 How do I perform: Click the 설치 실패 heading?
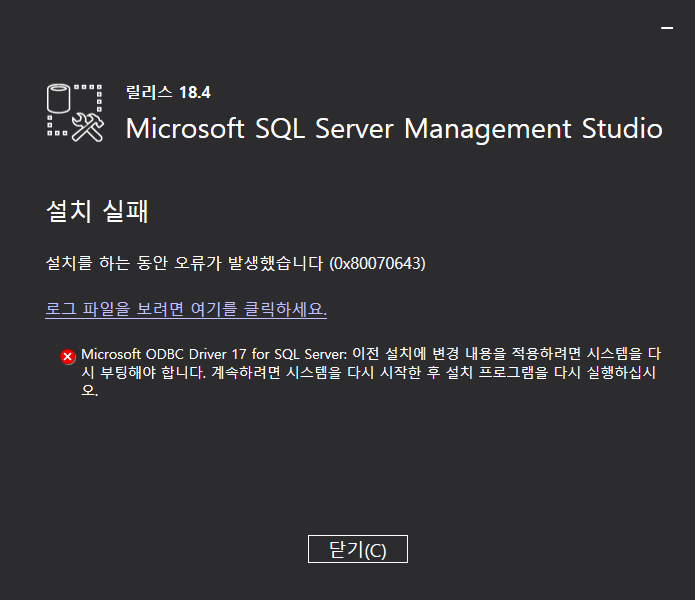(97, 211)
